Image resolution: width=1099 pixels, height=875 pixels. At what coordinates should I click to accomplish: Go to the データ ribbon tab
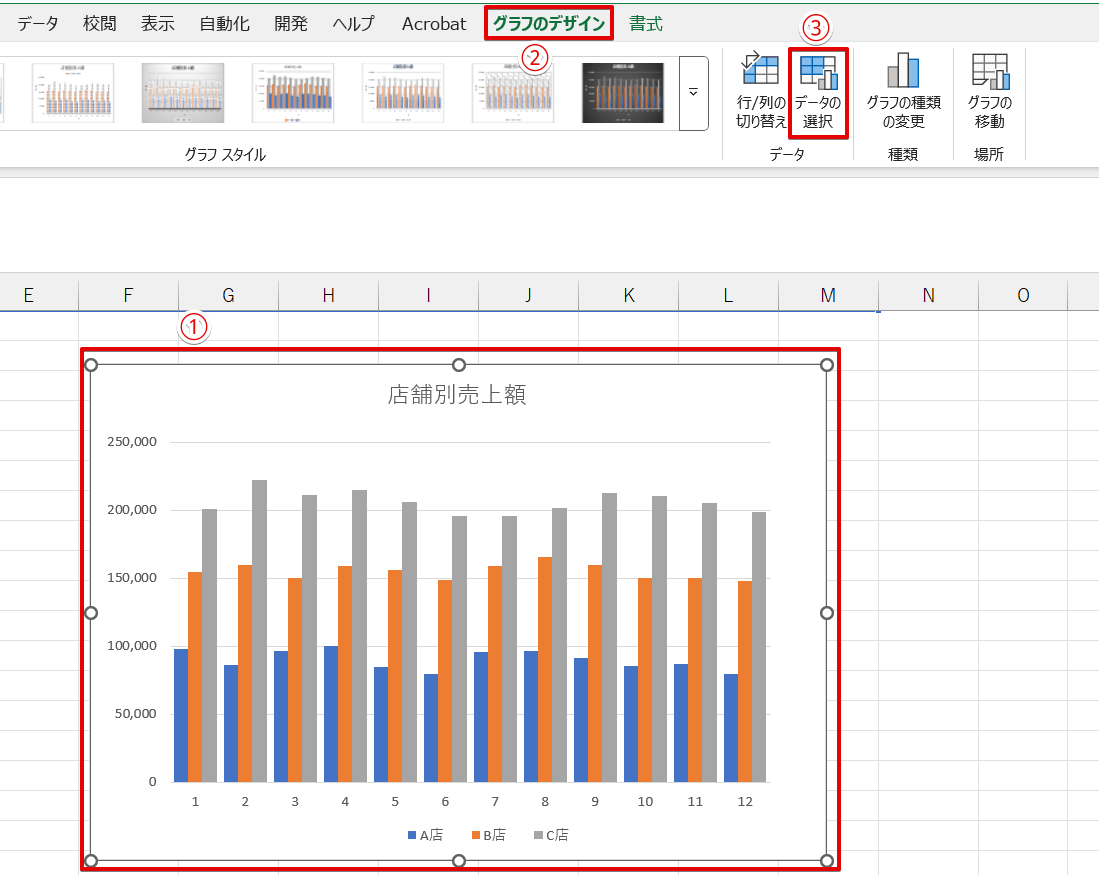pos(38,23)
